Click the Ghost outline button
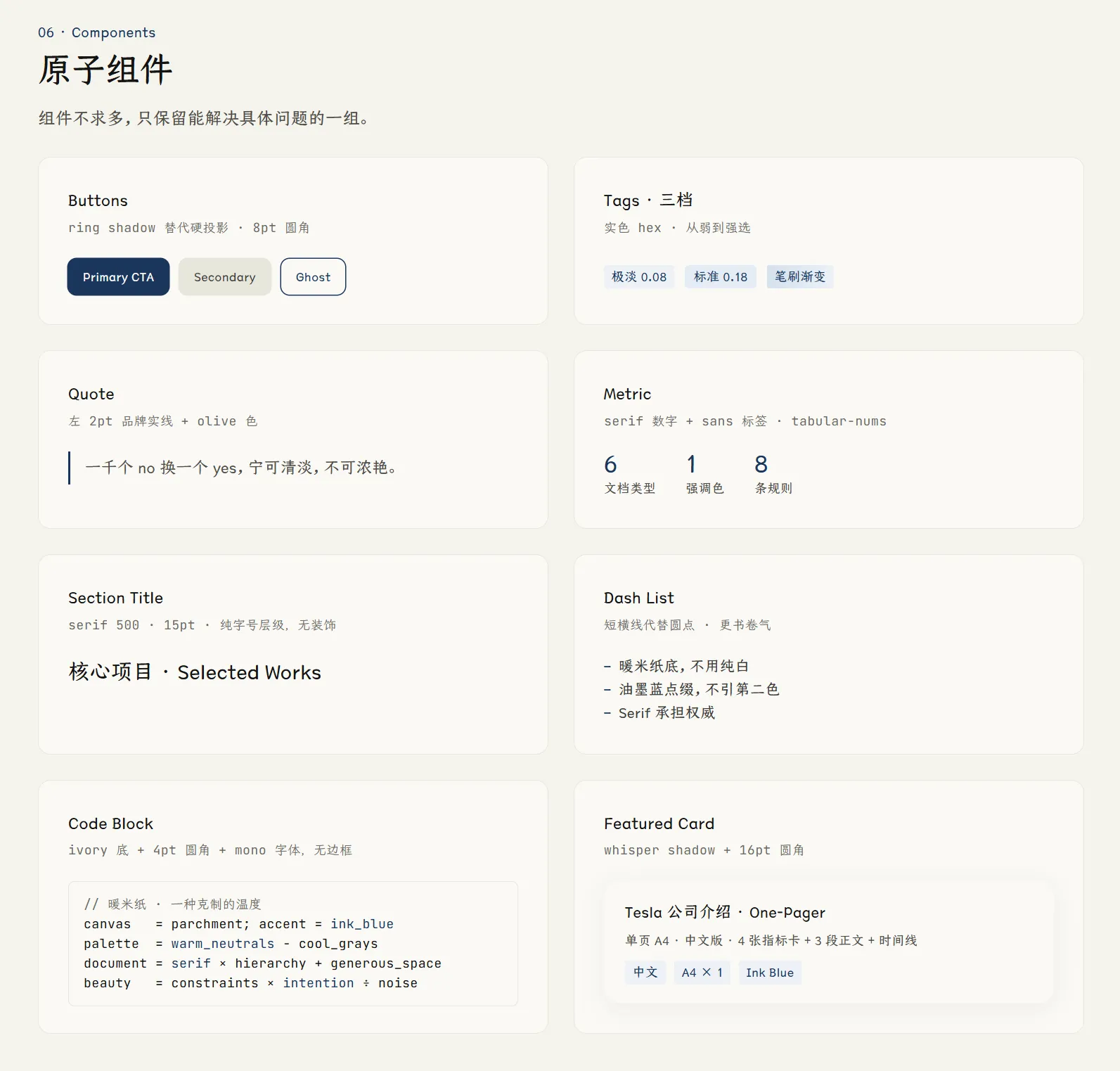The height and width of the screenshot is (1071, 1120). click(313, 277)
